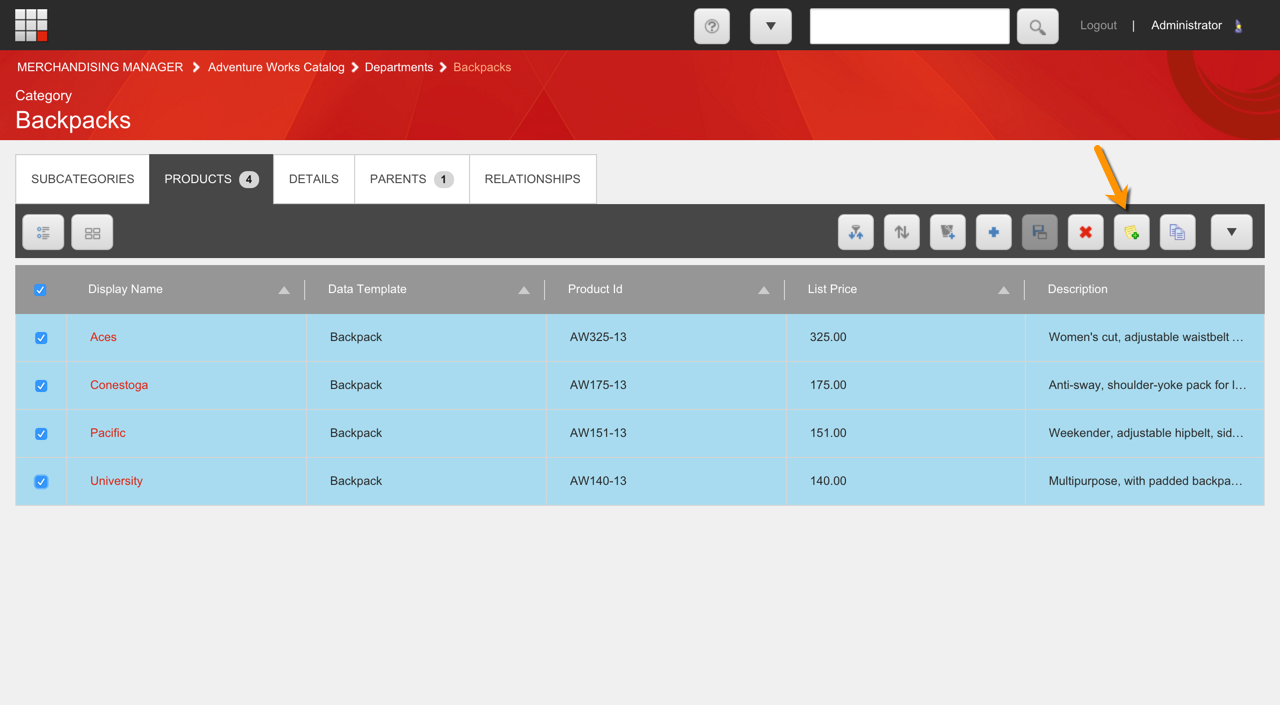This screenshot has height=705, width=1280.
Task: Click the Backpacks breadcrumb
Action: tap(482, 67)
